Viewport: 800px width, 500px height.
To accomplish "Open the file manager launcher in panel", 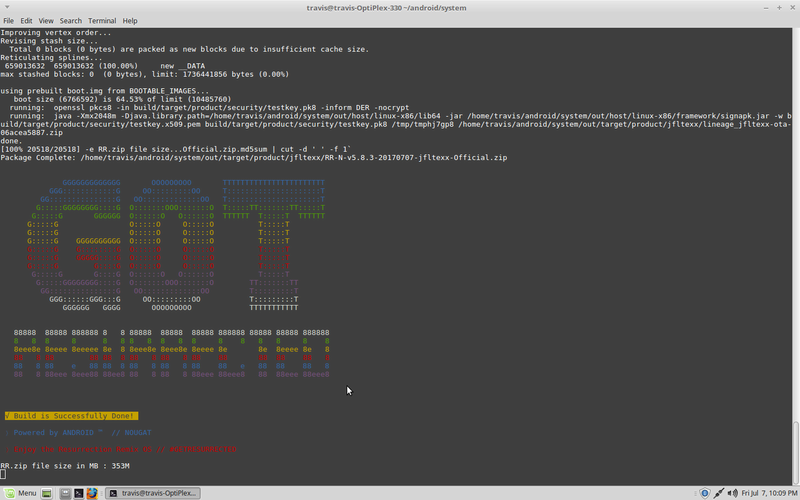I will pos(65,493).
